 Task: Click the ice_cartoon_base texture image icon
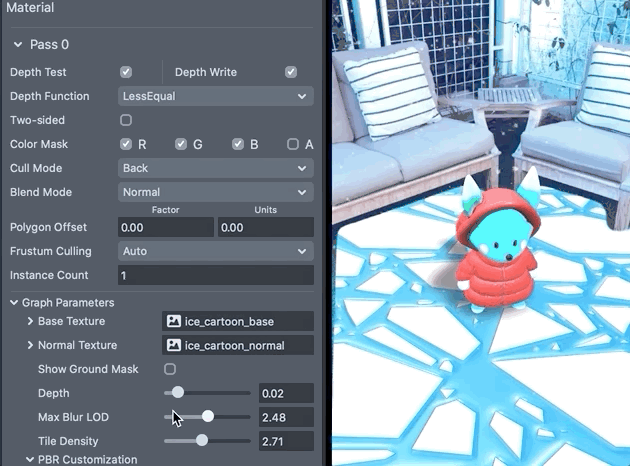(x=174, y=321)
